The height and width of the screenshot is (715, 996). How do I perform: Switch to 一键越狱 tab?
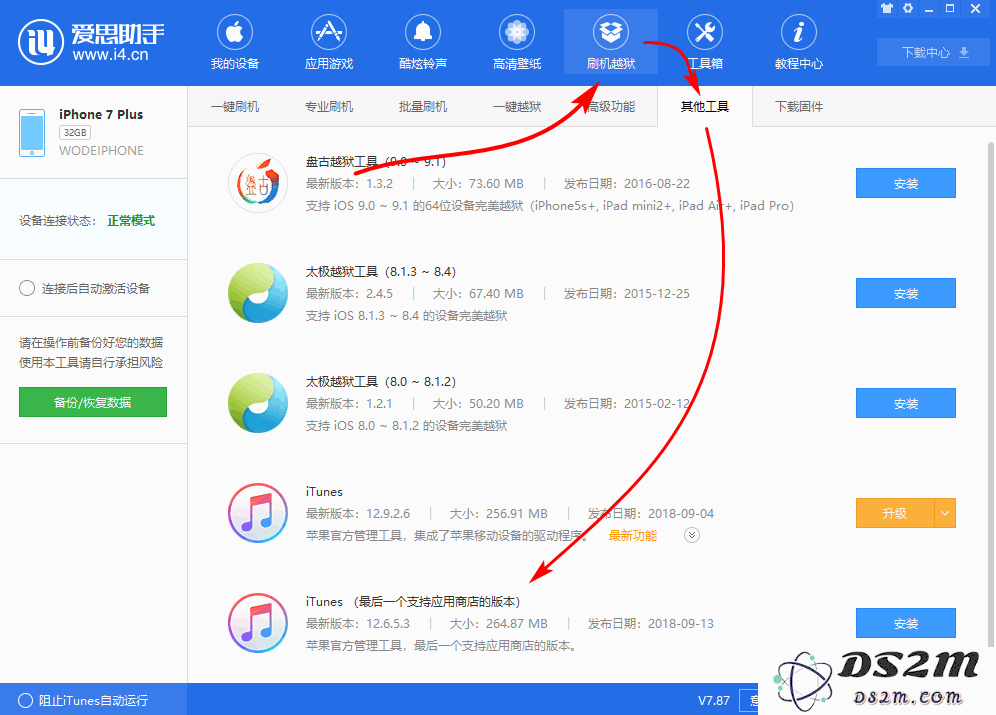pyautogui.click(x=516, y=106)
